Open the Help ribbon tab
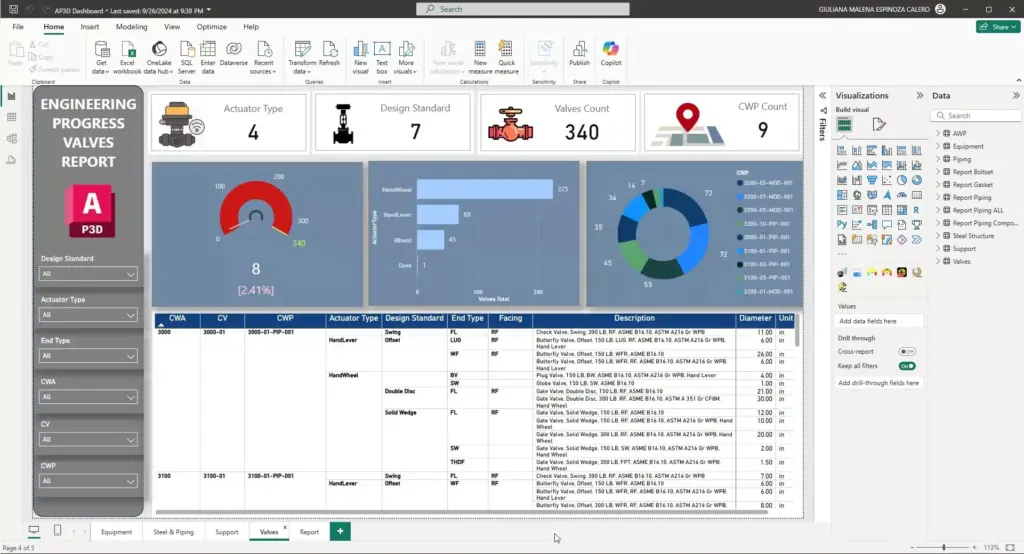Image resolution: width=1024 pixels, height=554 pixels. point(251,27)
